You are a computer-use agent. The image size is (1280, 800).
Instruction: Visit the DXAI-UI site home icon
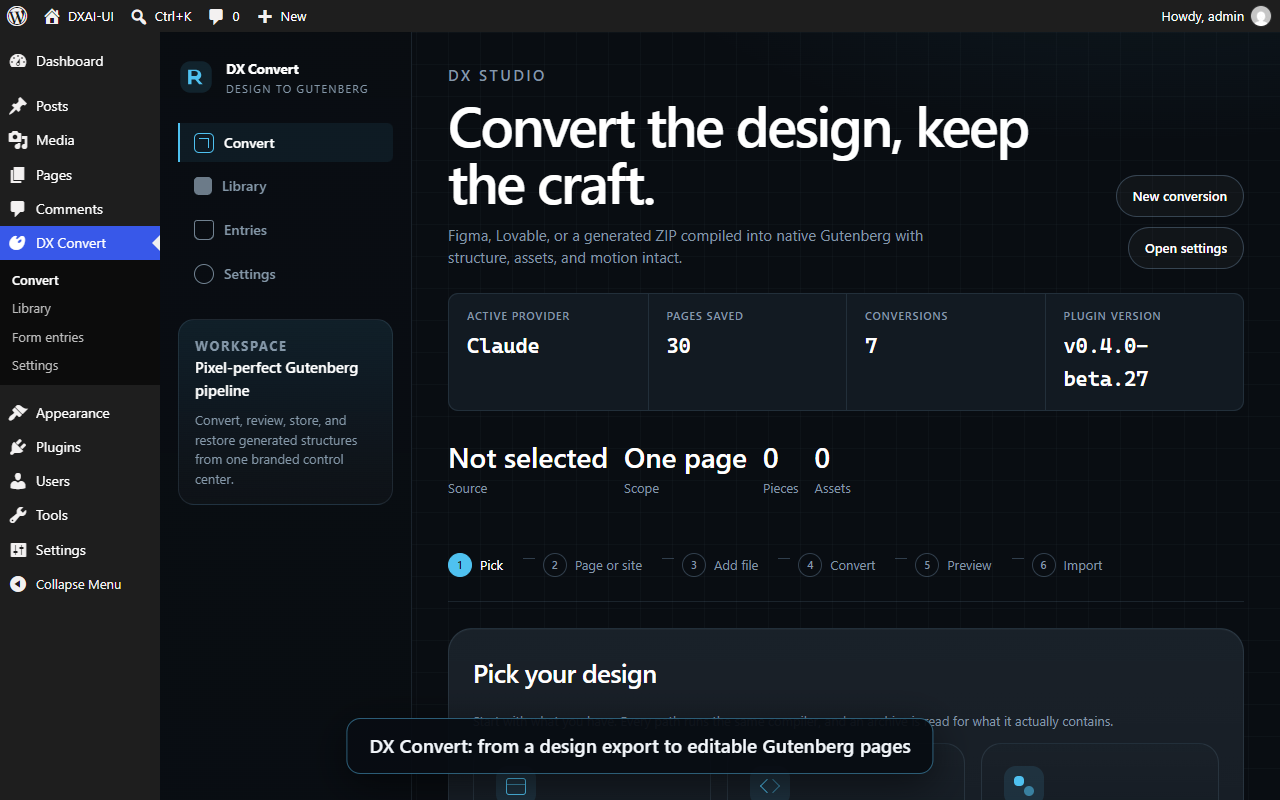pos(52,16)
